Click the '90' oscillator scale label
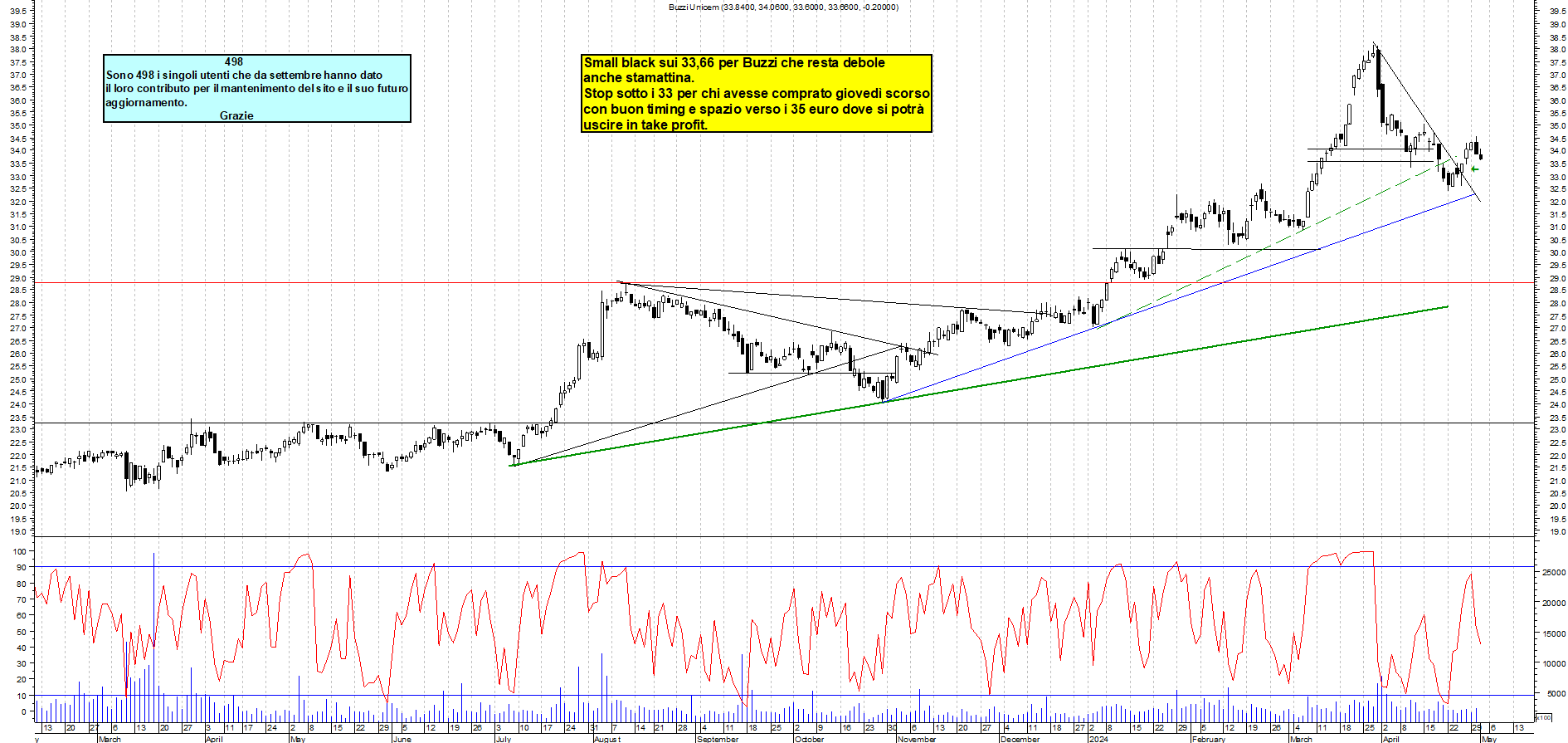Image resolution: width=1568 pixels, height=743 pixels. pos(22,568)
